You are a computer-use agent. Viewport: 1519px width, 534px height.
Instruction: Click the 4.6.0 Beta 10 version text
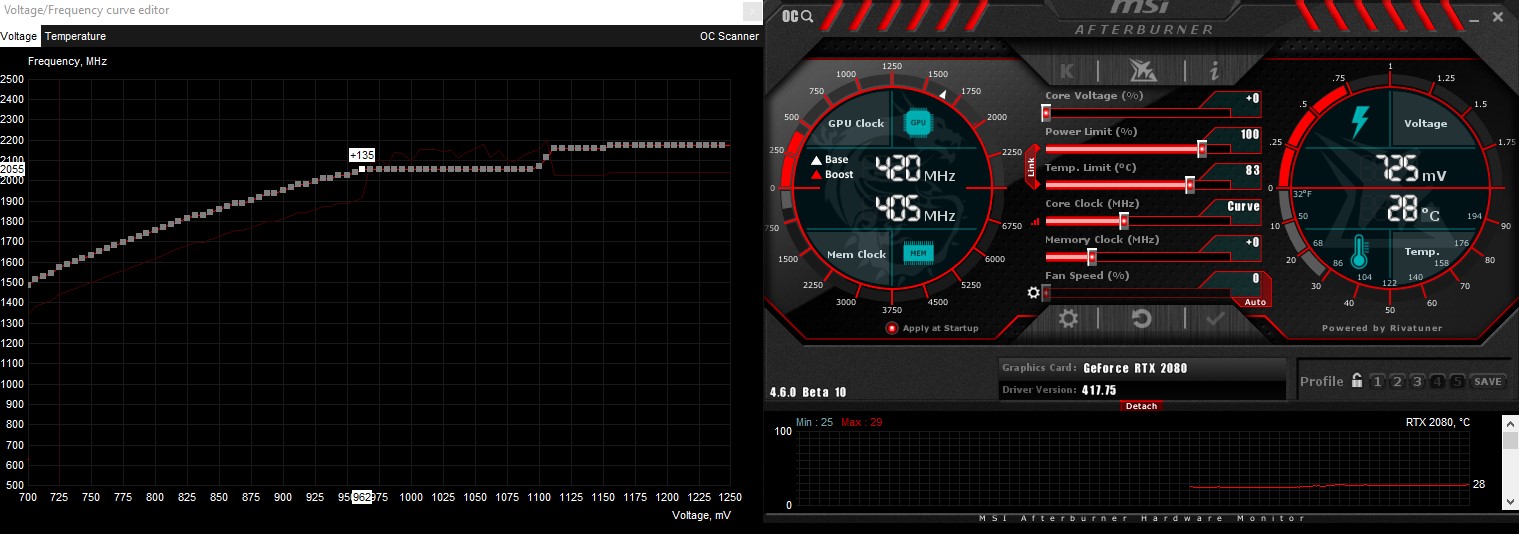[808, 391]
